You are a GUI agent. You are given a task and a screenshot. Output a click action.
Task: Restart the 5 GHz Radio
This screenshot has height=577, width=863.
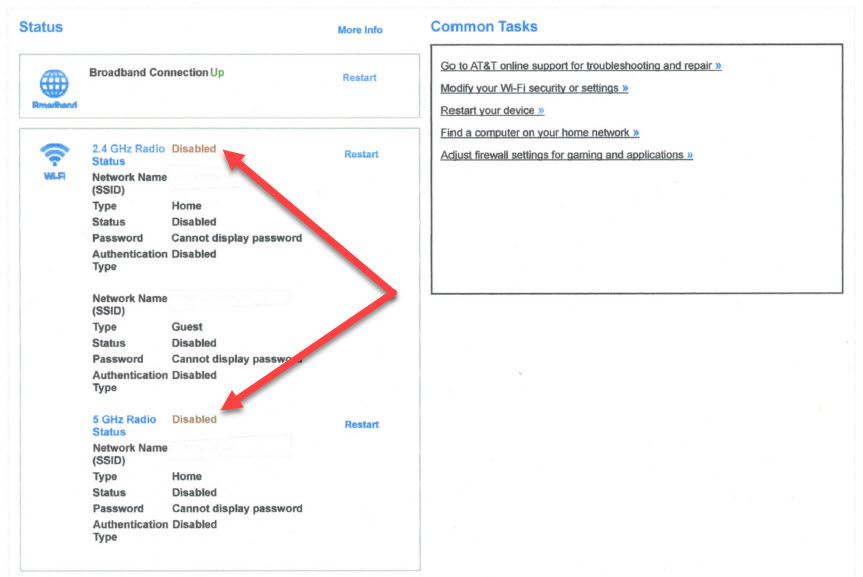point(362,424)
